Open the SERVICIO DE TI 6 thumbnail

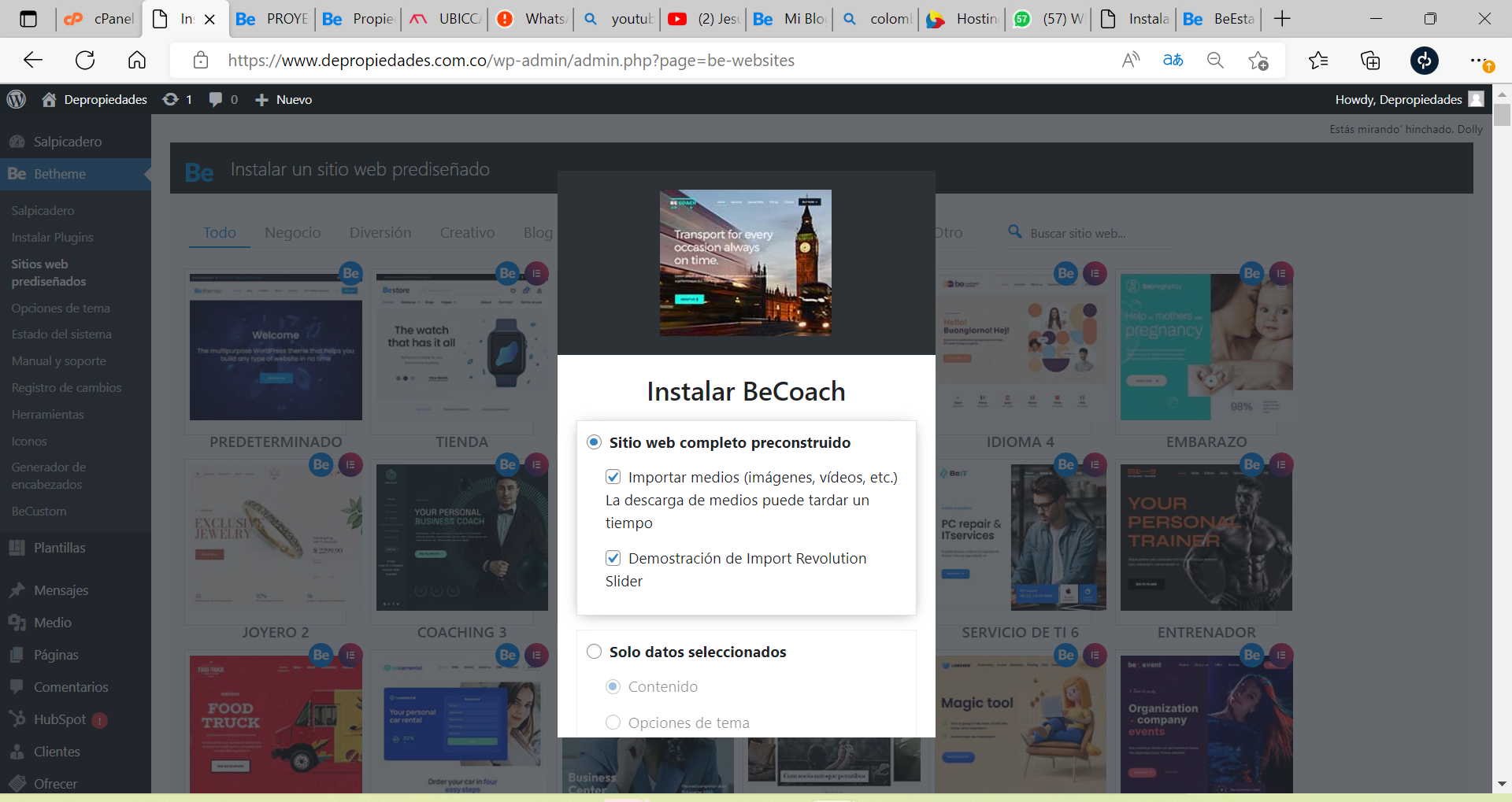coord(1021,538)
